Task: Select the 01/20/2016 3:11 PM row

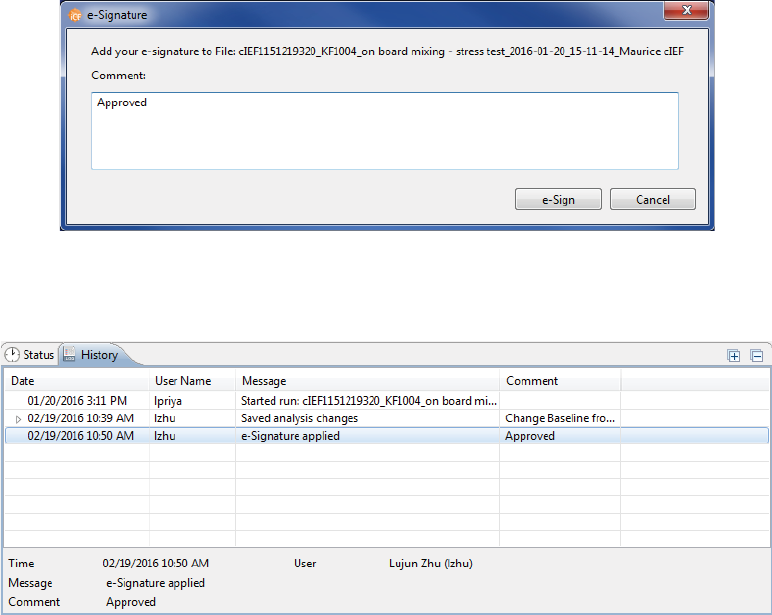Action: pyautogui.click(x=386, y=401)
